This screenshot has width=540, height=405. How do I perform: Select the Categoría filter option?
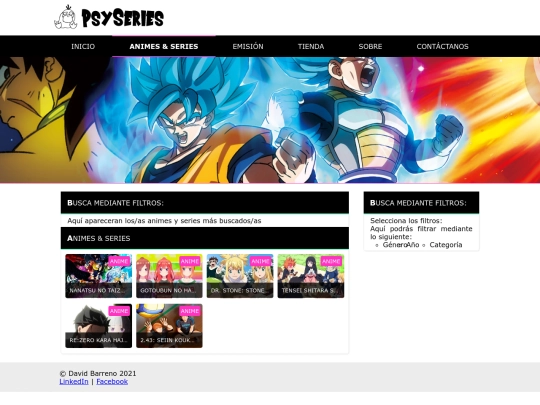tap(446, 245)
